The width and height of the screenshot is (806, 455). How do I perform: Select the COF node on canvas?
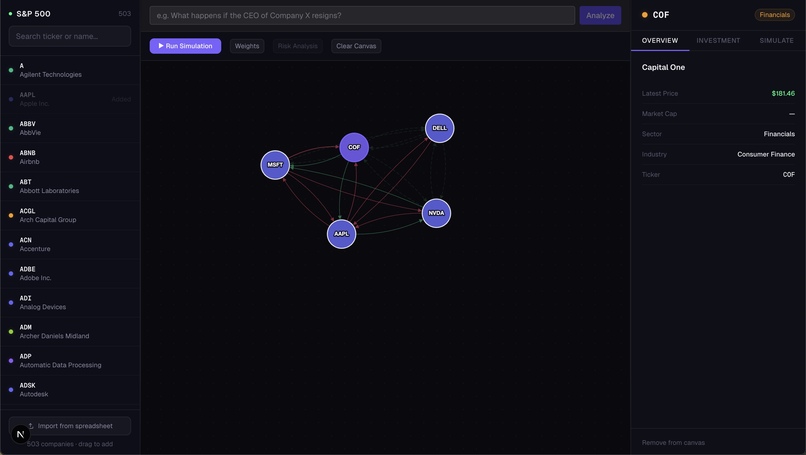(354, 147)
